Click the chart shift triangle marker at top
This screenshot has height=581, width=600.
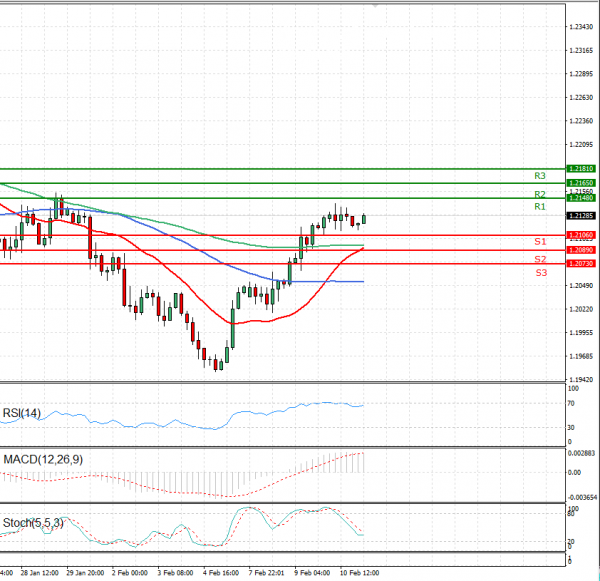point(375,5)
